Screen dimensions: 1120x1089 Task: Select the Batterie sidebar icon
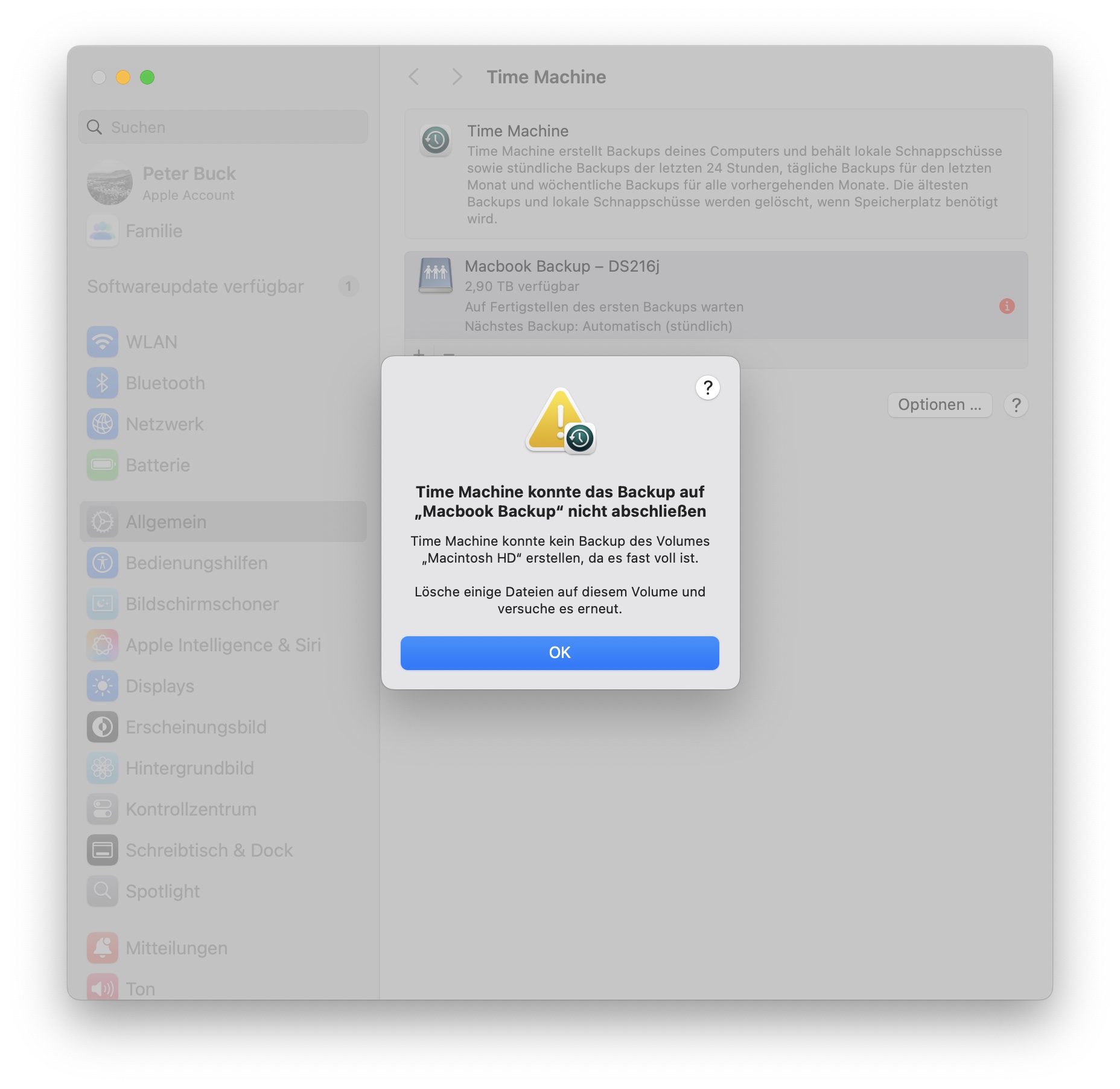[x=103, y=465]
